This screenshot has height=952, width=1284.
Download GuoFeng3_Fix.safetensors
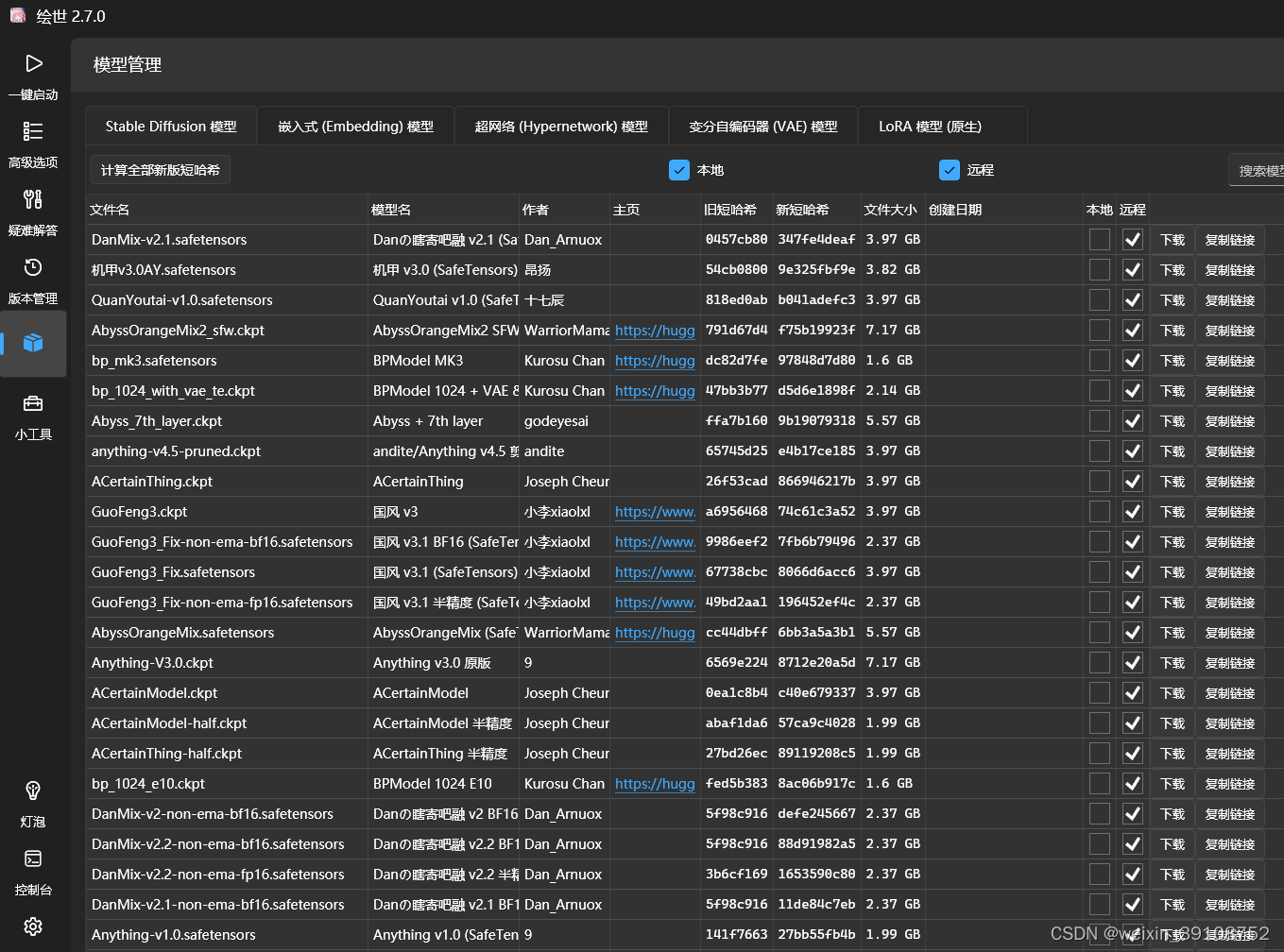(x=1173, y=572)
